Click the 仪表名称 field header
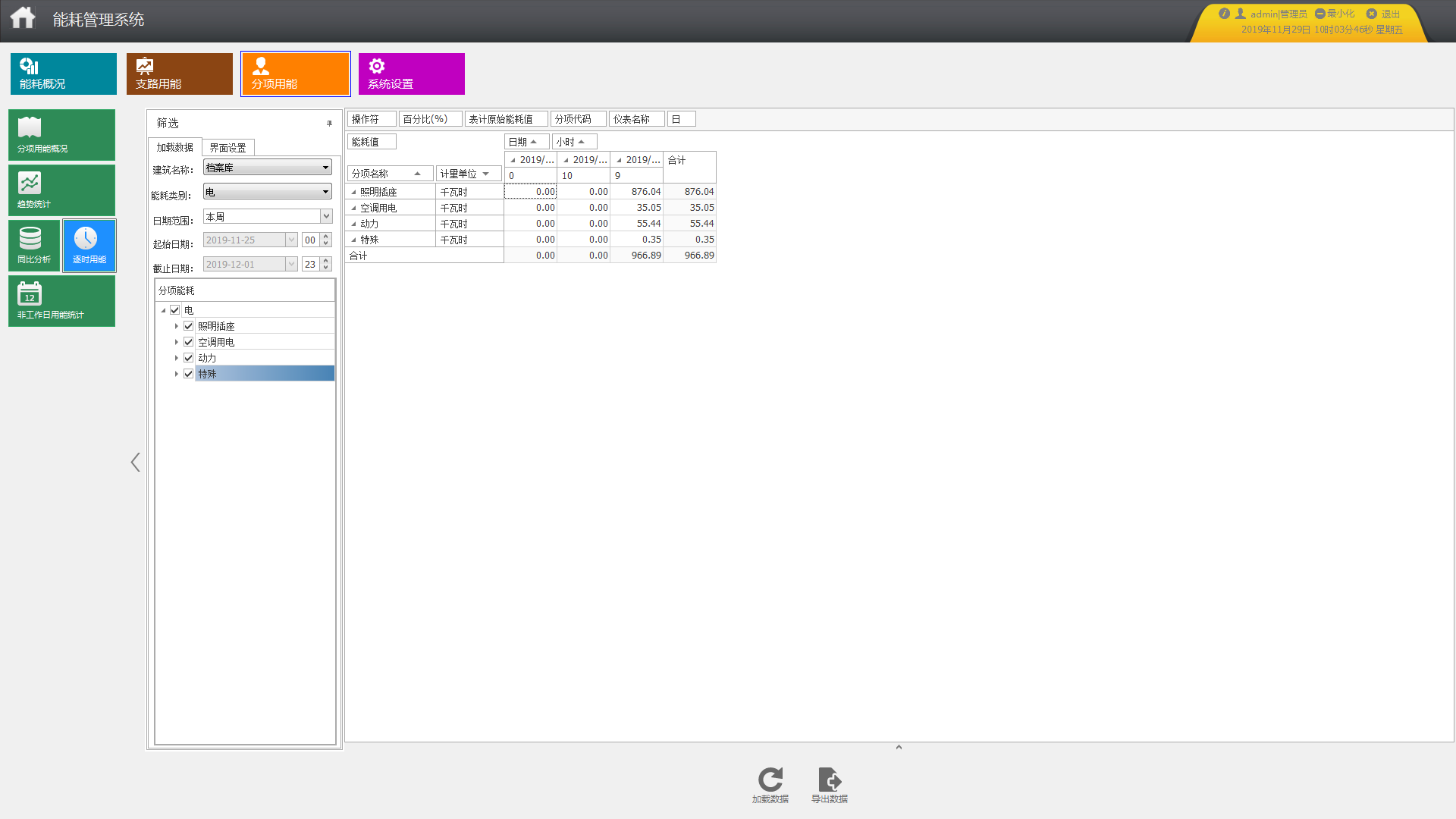 pyautogui.click(x=637, y=119)
